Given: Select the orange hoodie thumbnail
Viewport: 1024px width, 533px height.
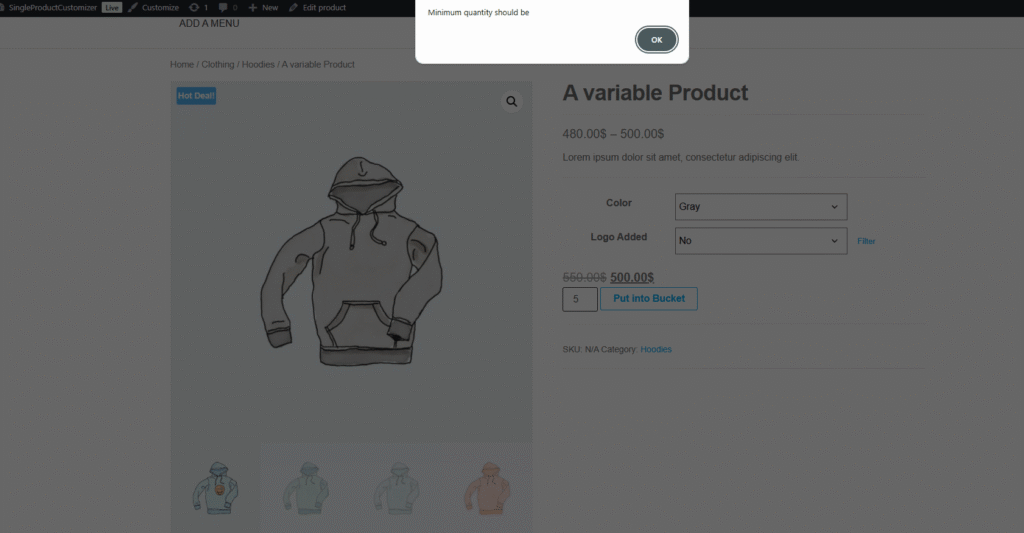Looking at the screenshot, I should [487, 487].
